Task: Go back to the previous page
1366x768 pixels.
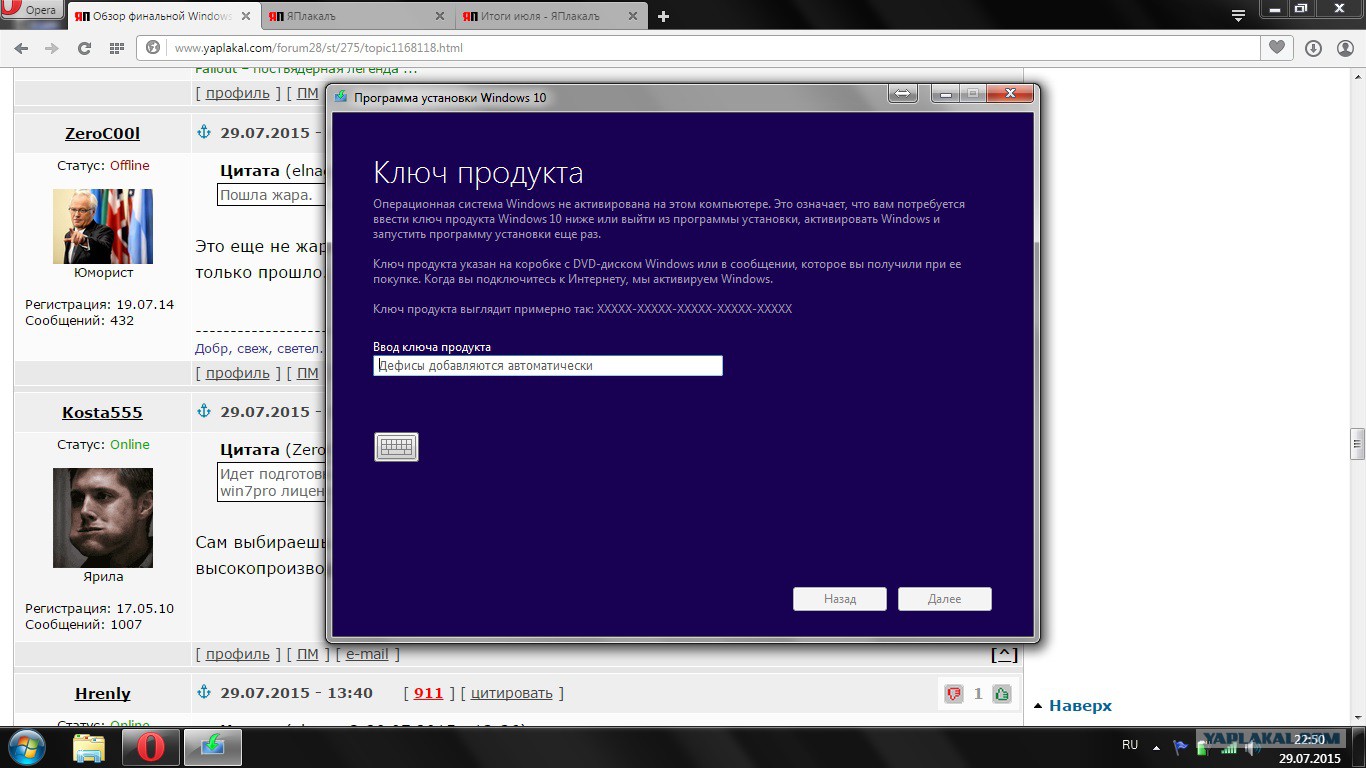Action: (x=22, y=48)
